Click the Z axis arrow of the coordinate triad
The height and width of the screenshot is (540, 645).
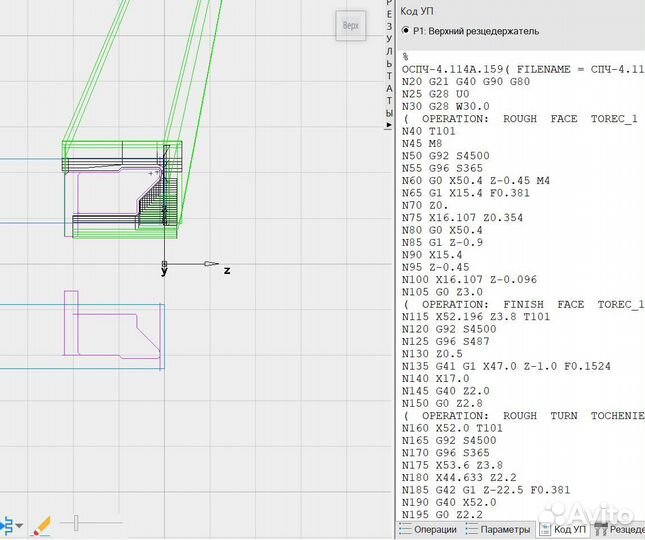(x=211, y=264)
